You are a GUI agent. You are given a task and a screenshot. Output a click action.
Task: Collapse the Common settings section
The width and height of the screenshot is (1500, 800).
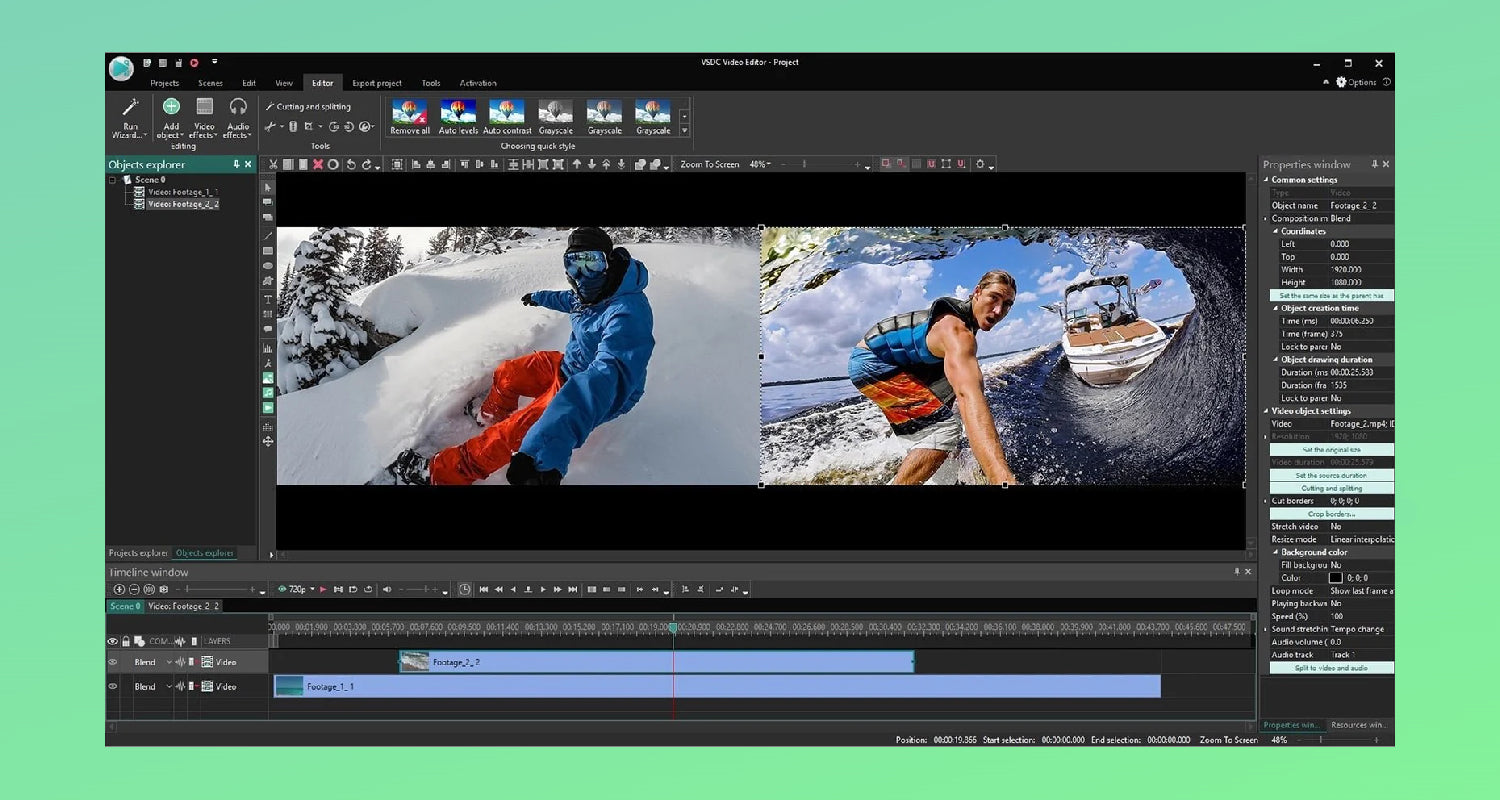coord(1265,180)
